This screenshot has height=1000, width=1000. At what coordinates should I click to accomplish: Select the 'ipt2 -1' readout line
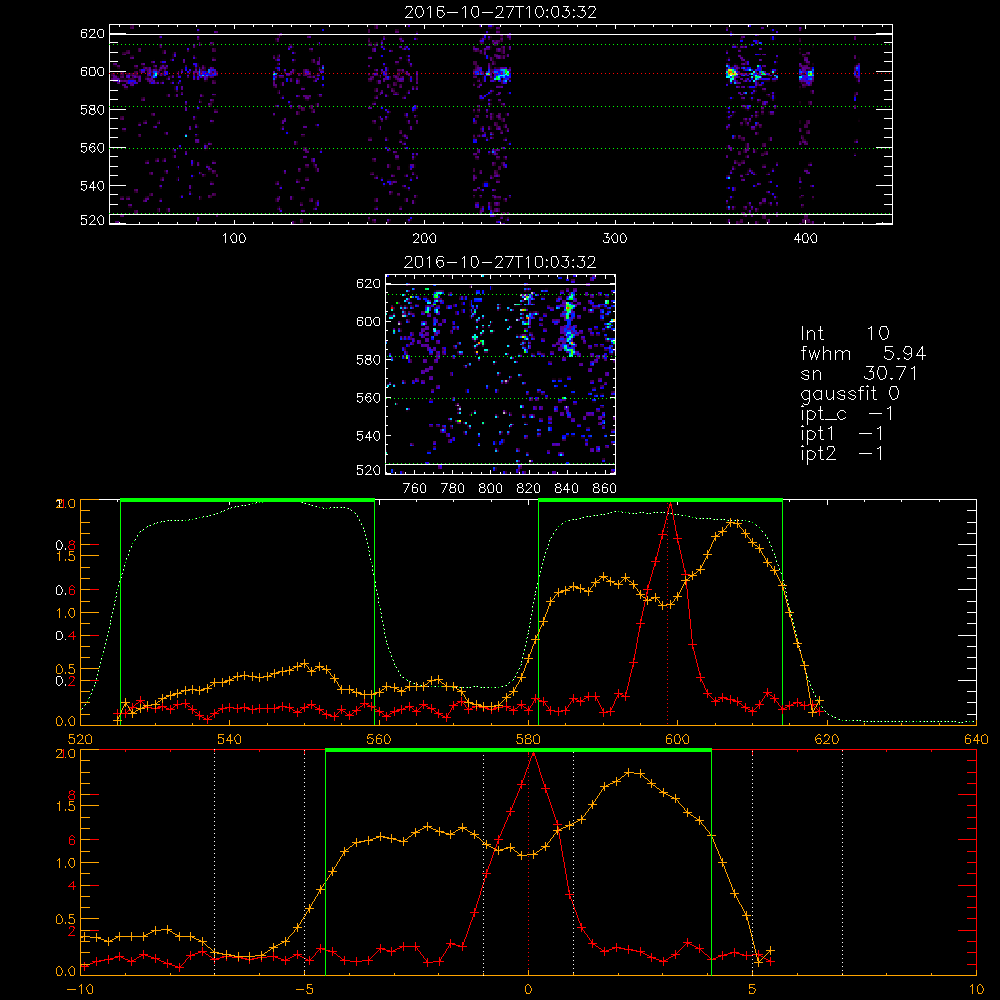[x=841, y=453]
